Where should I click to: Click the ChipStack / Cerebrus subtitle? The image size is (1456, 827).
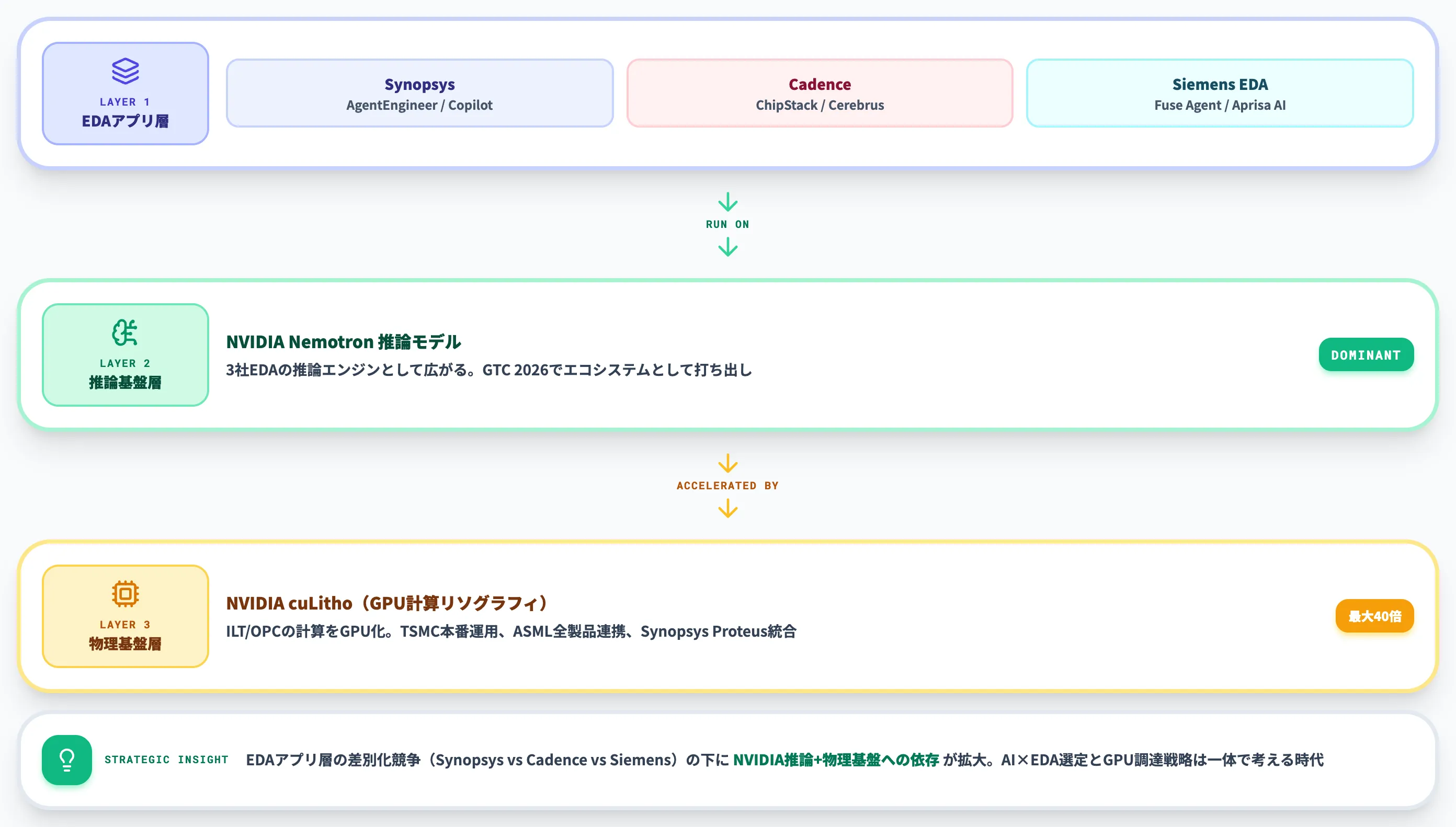820,105
